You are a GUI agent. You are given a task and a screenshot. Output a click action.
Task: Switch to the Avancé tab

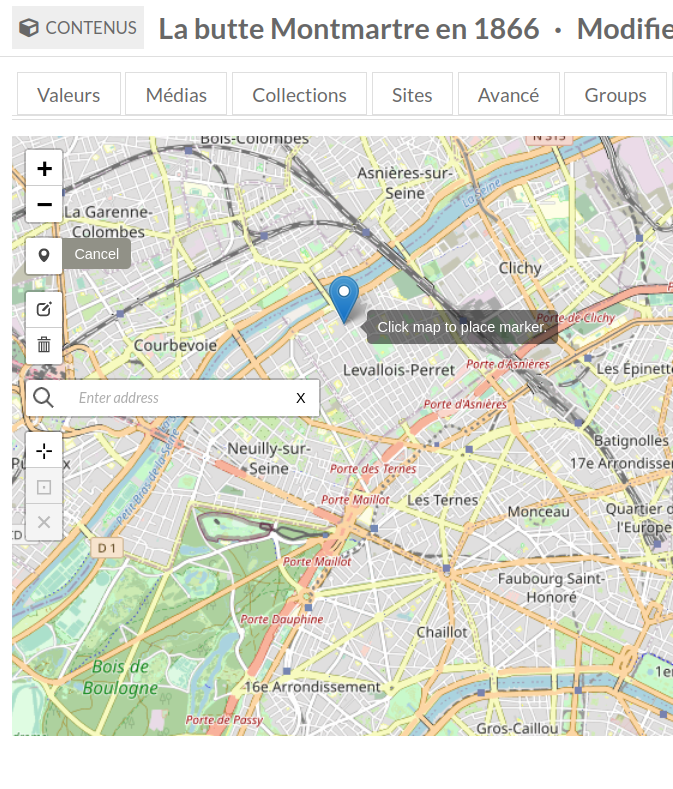pos(508,95)
